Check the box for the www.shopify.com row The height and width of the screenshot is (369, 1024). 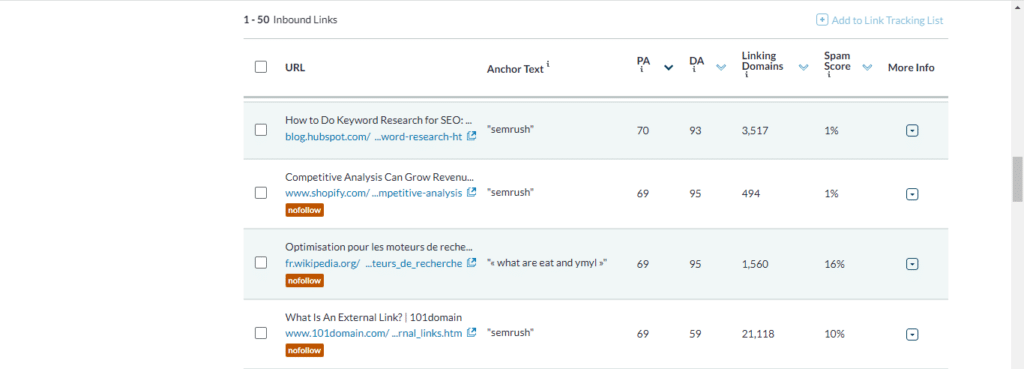[261, 193]
